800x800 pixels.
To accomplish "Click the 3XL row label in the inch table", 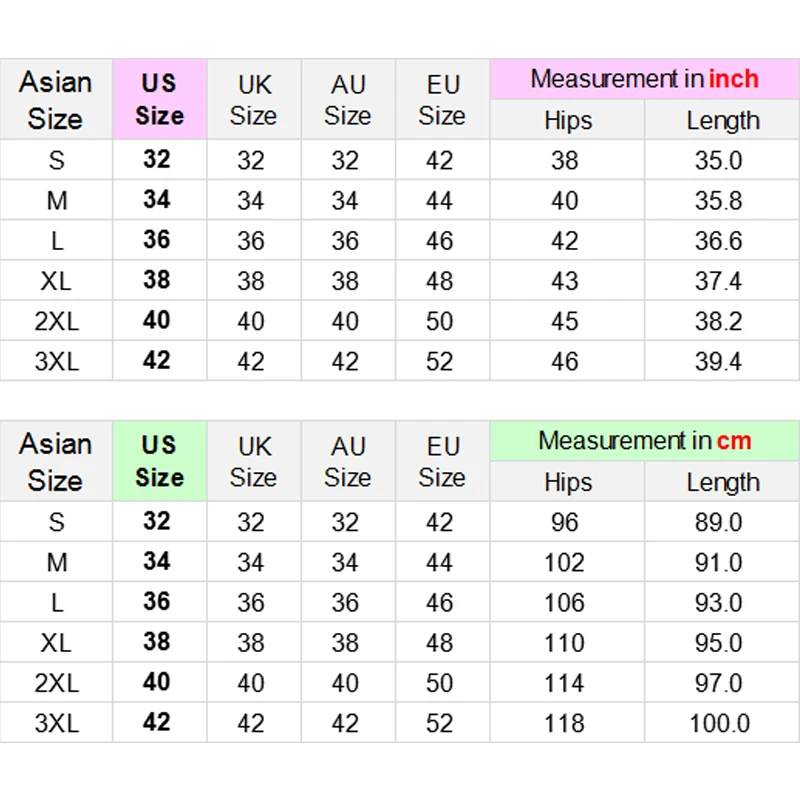I will (56, 361).
